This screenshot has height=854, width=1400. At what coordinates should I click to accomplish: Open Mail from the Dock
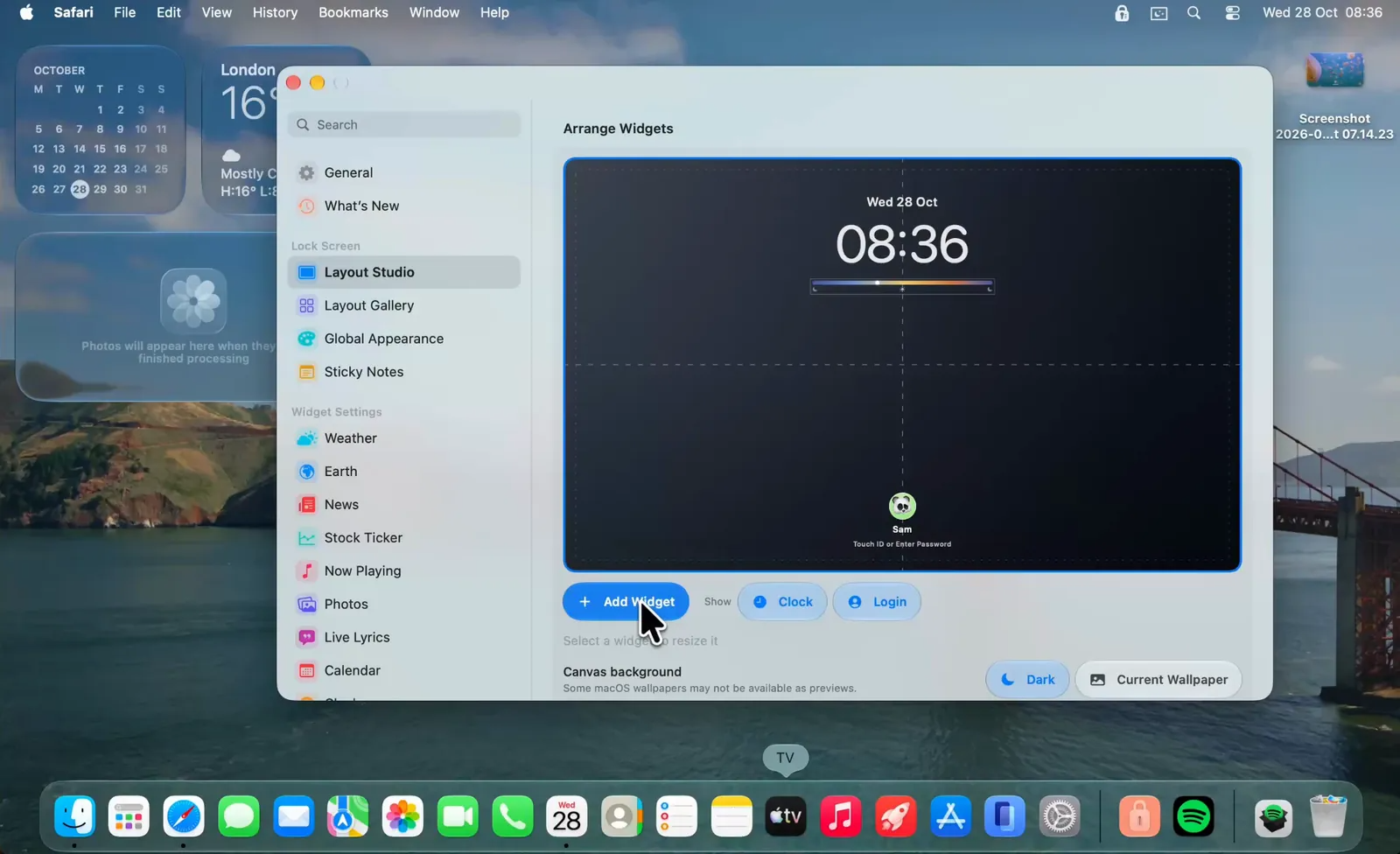point(293,817)
